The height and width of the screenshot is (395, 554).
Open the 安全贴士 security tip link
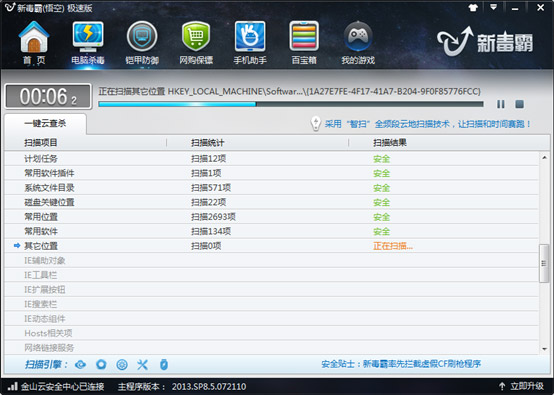coord(401,364)
